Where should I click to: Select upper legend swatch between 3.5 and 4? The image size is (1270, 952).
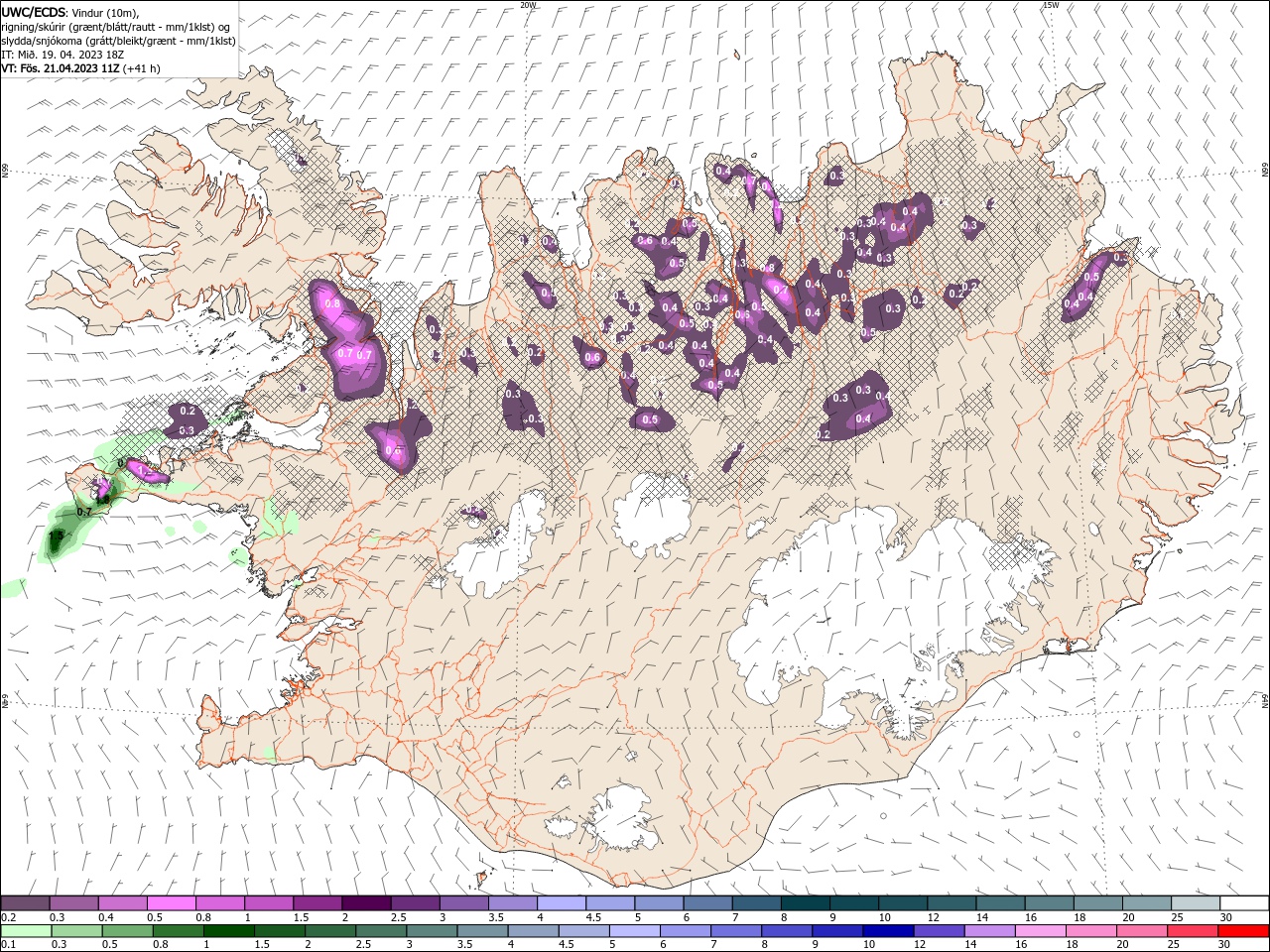point(513,903)
